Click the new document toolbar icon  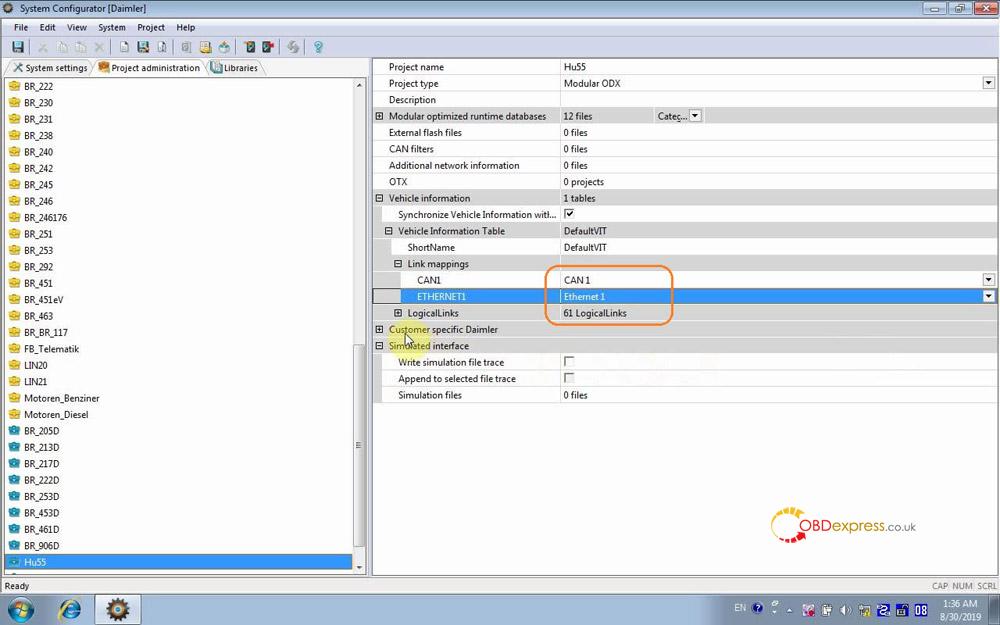click(x=124, y=47)
